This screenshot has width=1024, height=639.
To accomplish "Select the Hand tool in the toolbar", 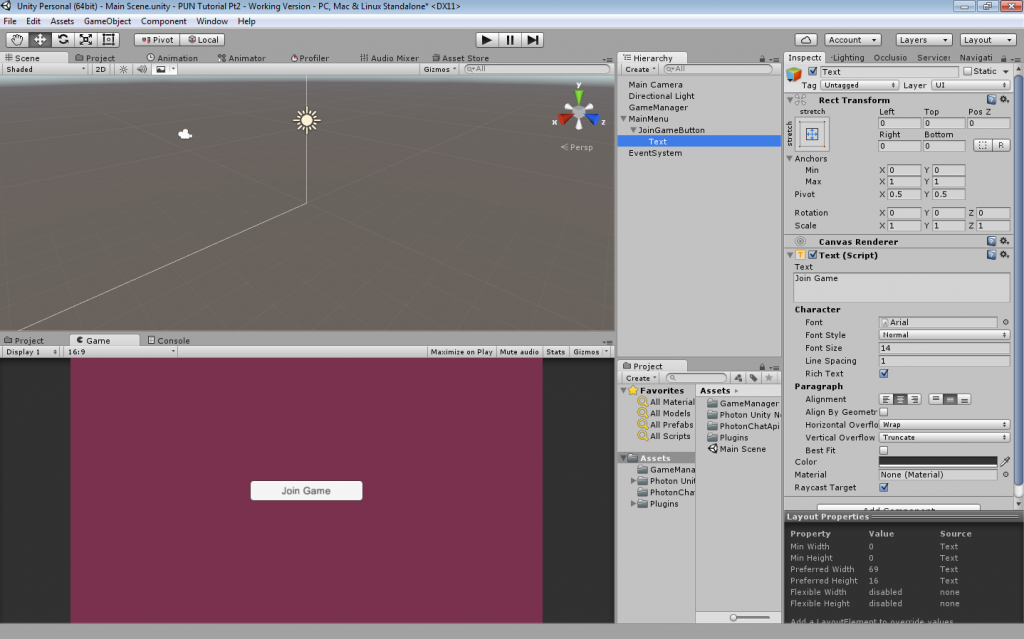I will tap(16, 39).
